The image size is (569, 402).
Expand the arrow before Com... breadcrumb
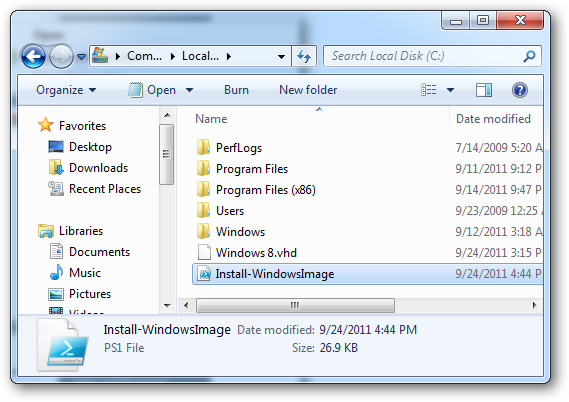coord(118,56)
